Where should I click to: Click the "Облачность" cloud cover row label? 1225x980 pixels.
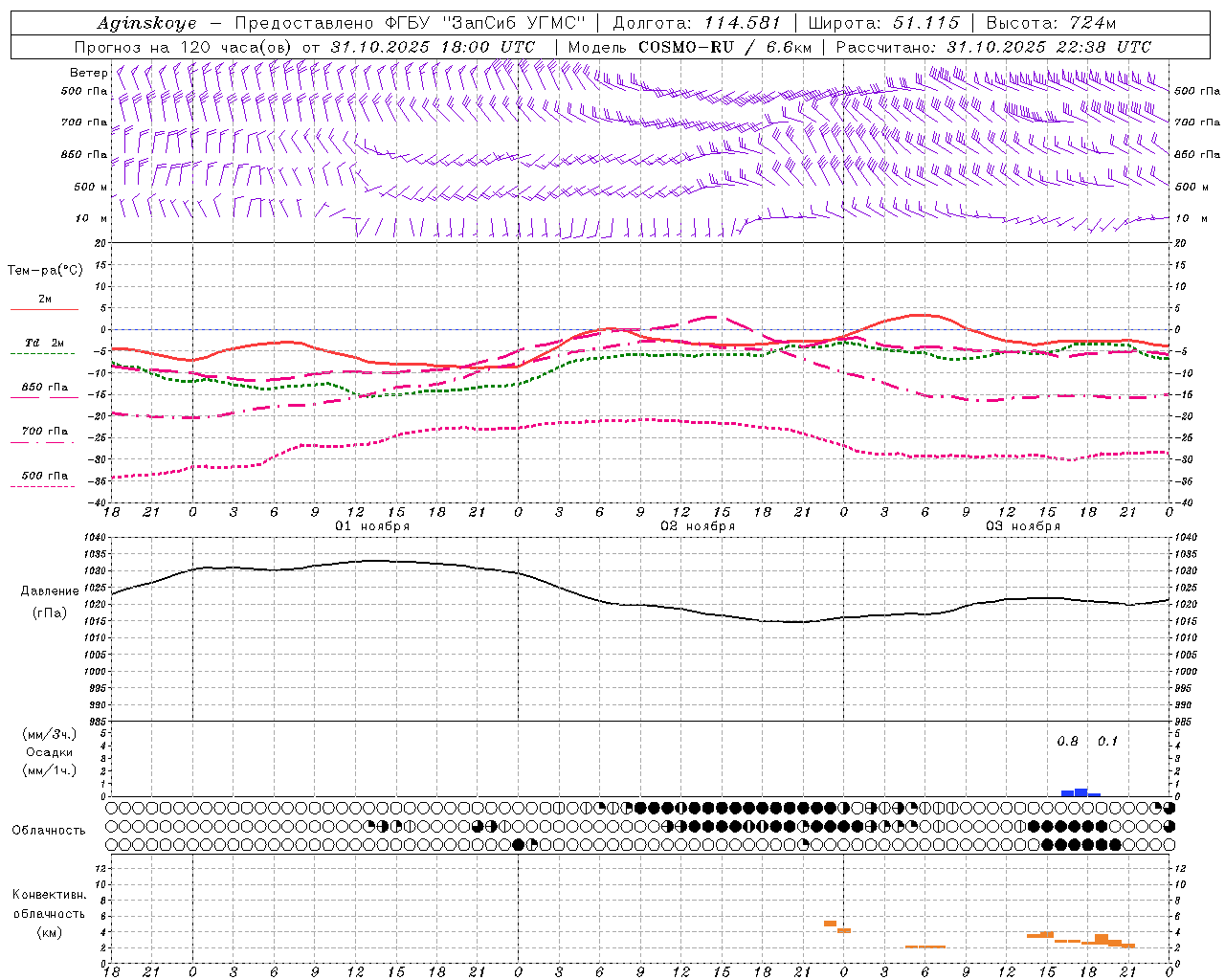click(x=49, y=830)
